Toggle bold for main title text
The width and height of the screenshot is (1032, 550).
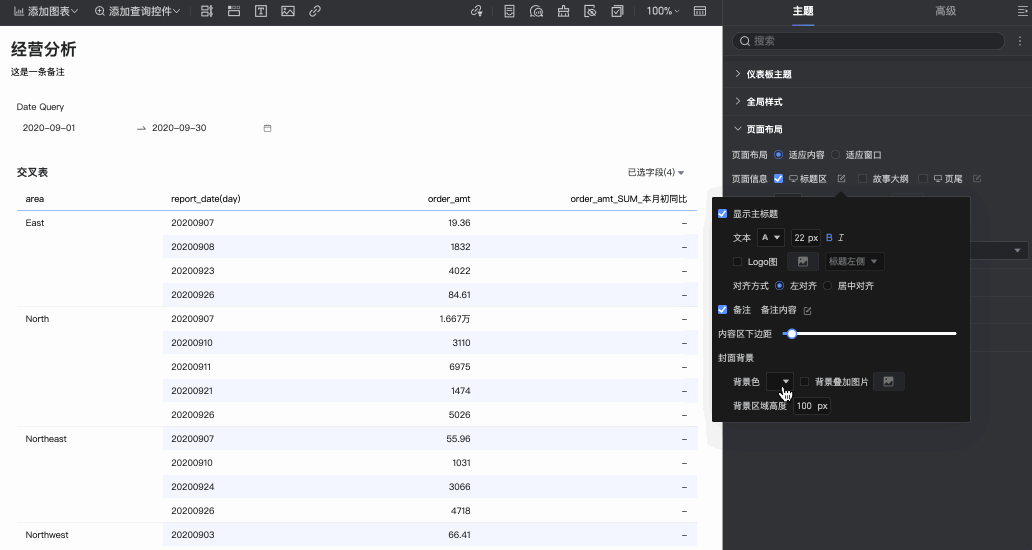coord(829,238)
